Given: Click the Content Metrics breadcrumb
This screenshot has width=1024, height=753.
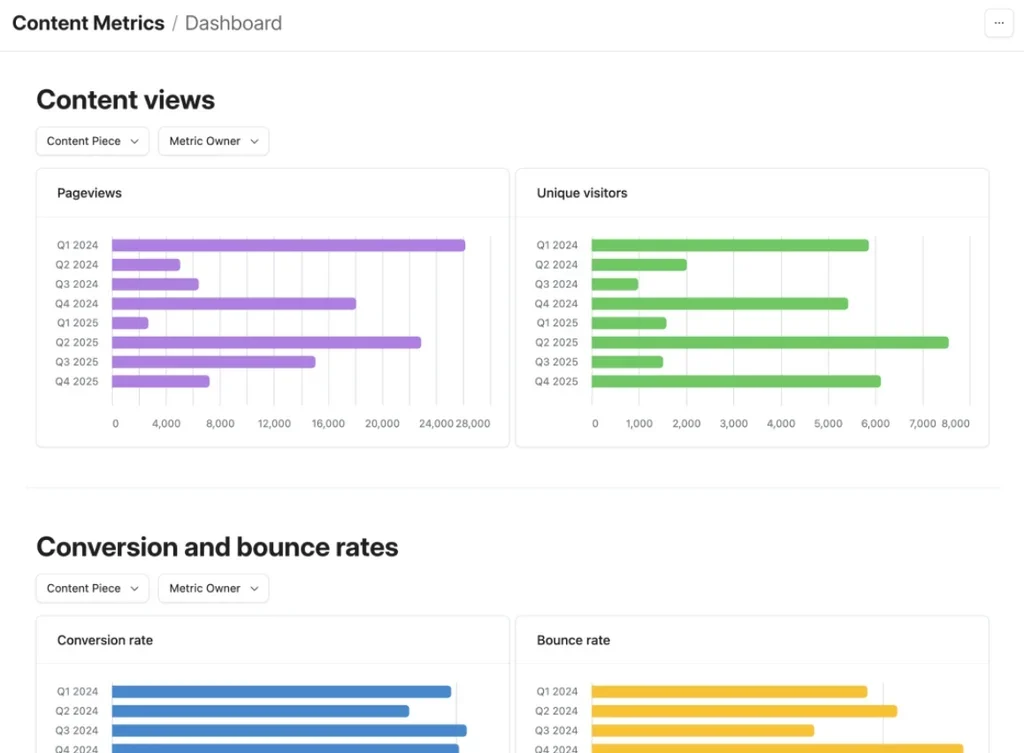Looking at the screenshot, I should pos(88,24).
